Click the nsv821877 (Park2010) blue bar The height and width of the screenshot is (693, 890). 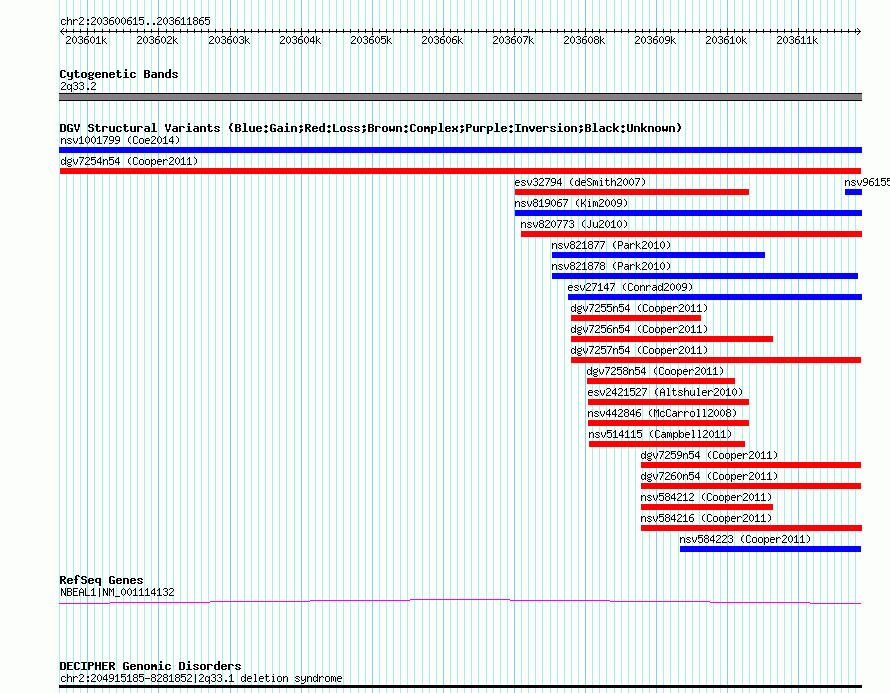(x=658, y=255)
